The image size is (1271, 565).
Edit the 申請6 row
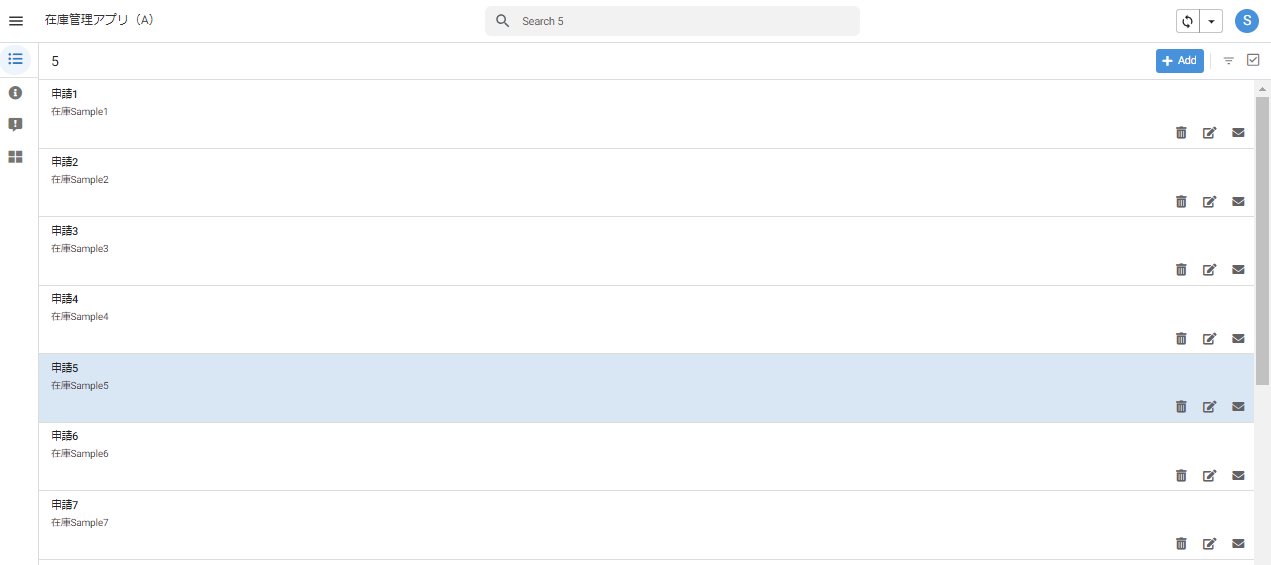pyautogui.click(x=1209, y=476)
